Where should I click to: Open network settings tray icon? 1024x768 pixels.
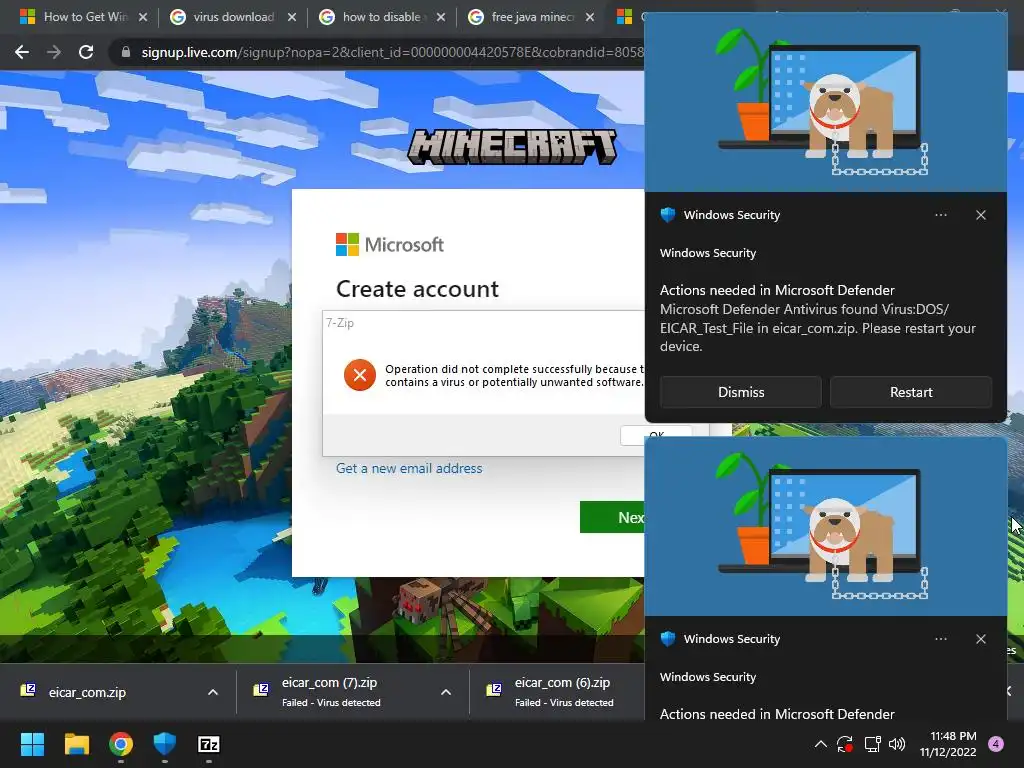coord(872,744)
